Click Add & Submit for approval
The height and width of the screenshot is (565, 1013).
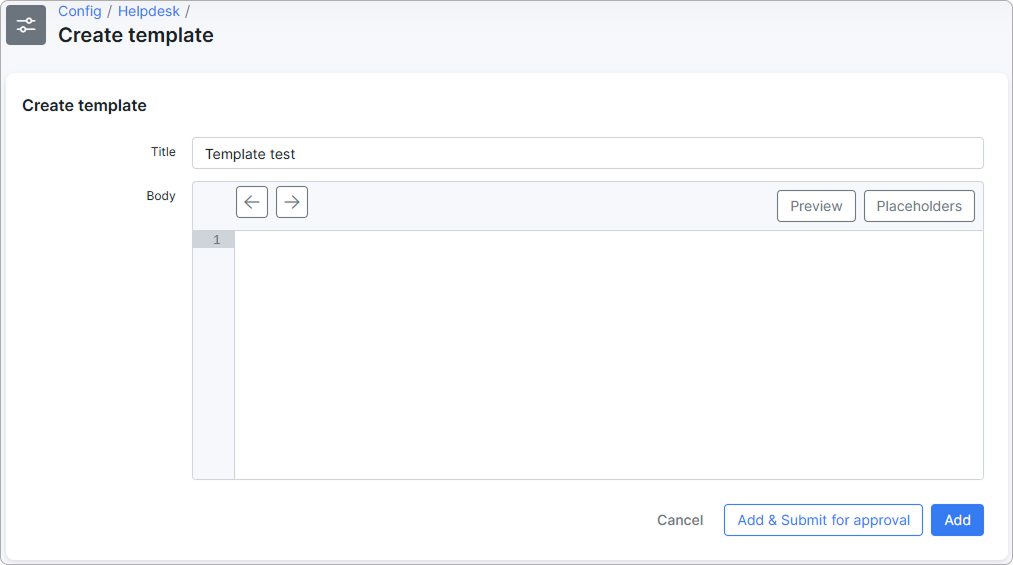pyautogui.click(x=823, y=520)
